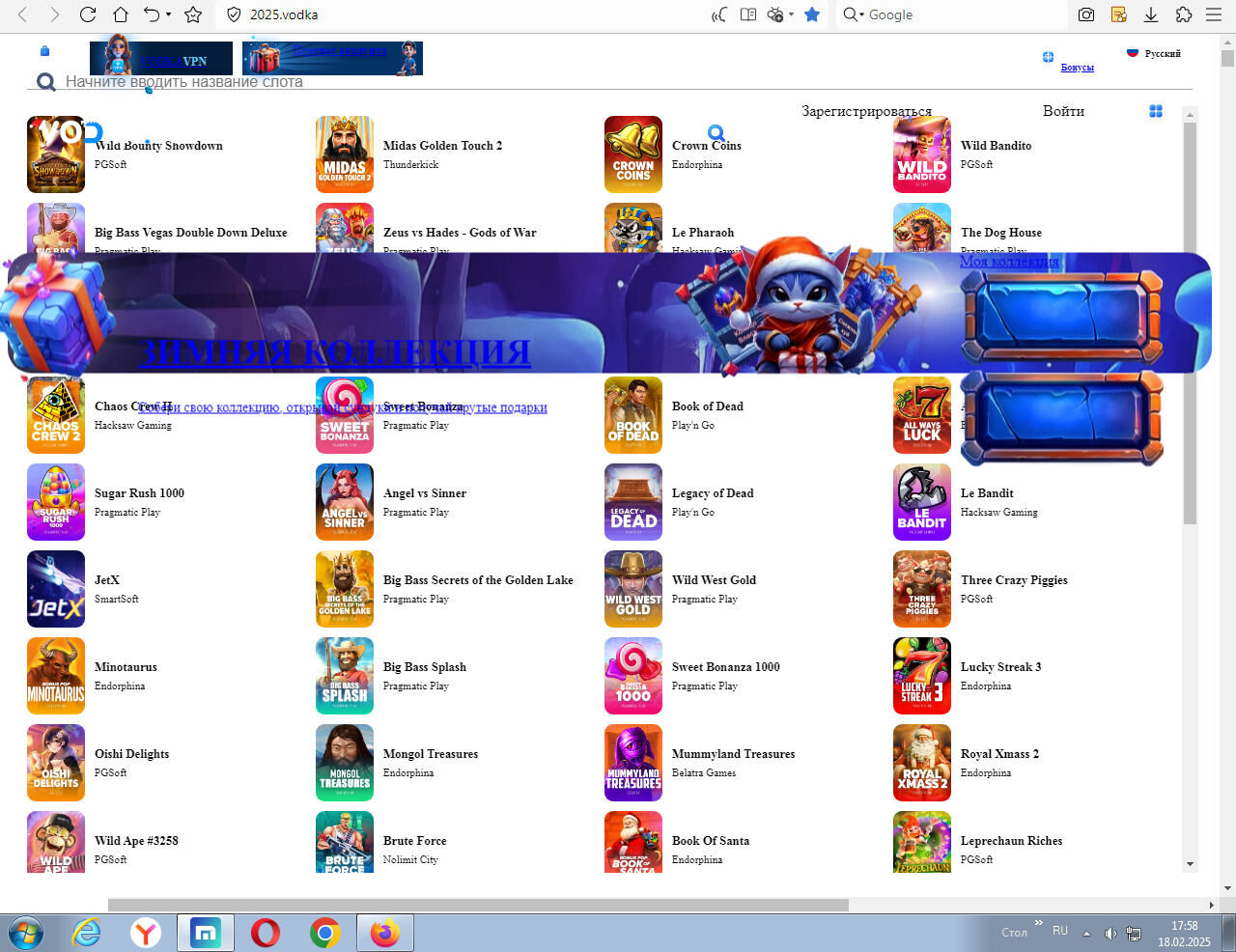This screenshot has width=1236, height=952.
Task: Open the downloads arrow in toolbar
Action: pos(1151,14)
